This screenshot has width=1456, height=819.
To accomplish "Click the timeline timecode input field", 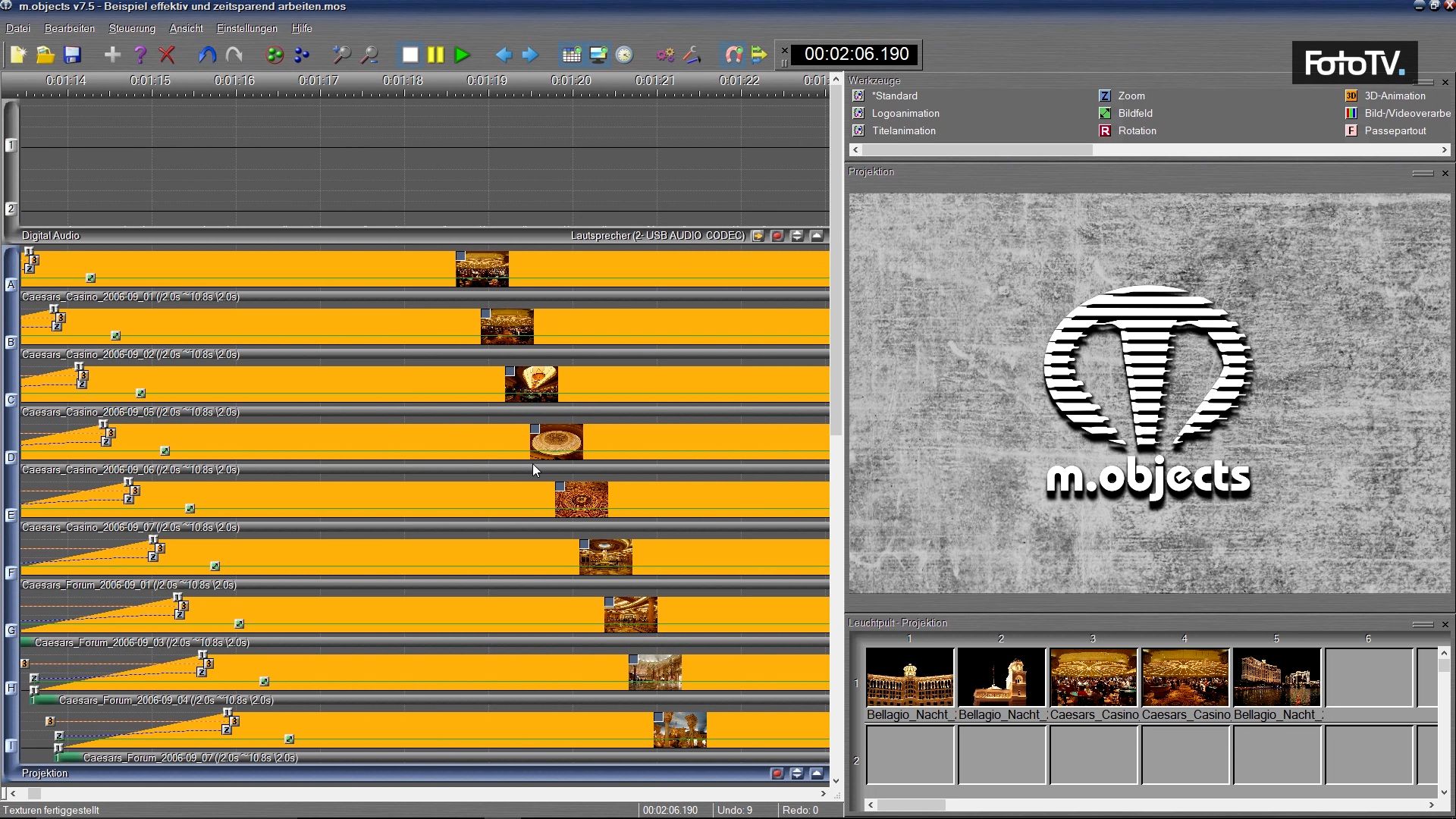I will [x=856, y=54].
